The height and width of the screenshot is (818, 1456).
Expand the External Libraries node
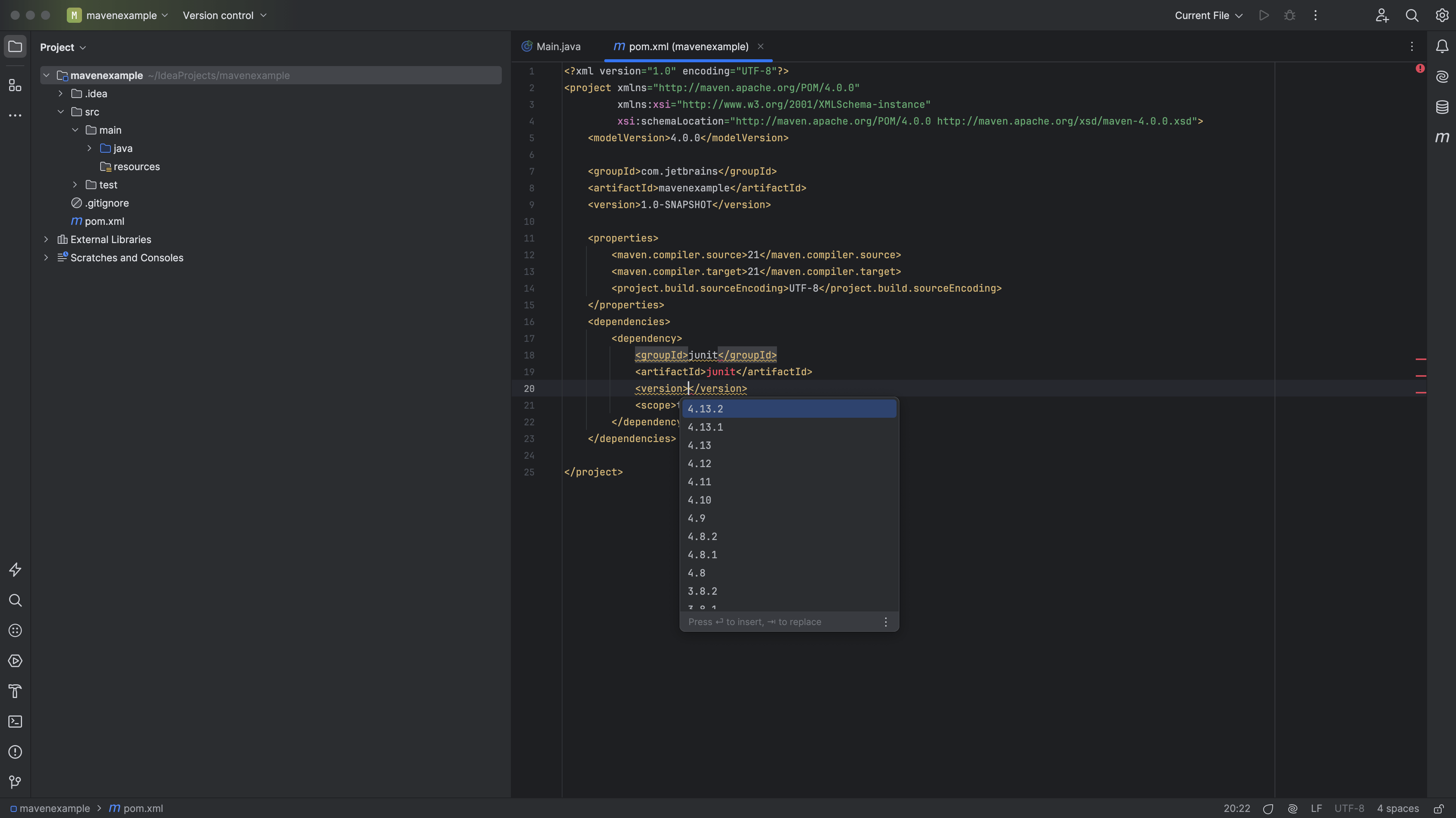(46, 239)
